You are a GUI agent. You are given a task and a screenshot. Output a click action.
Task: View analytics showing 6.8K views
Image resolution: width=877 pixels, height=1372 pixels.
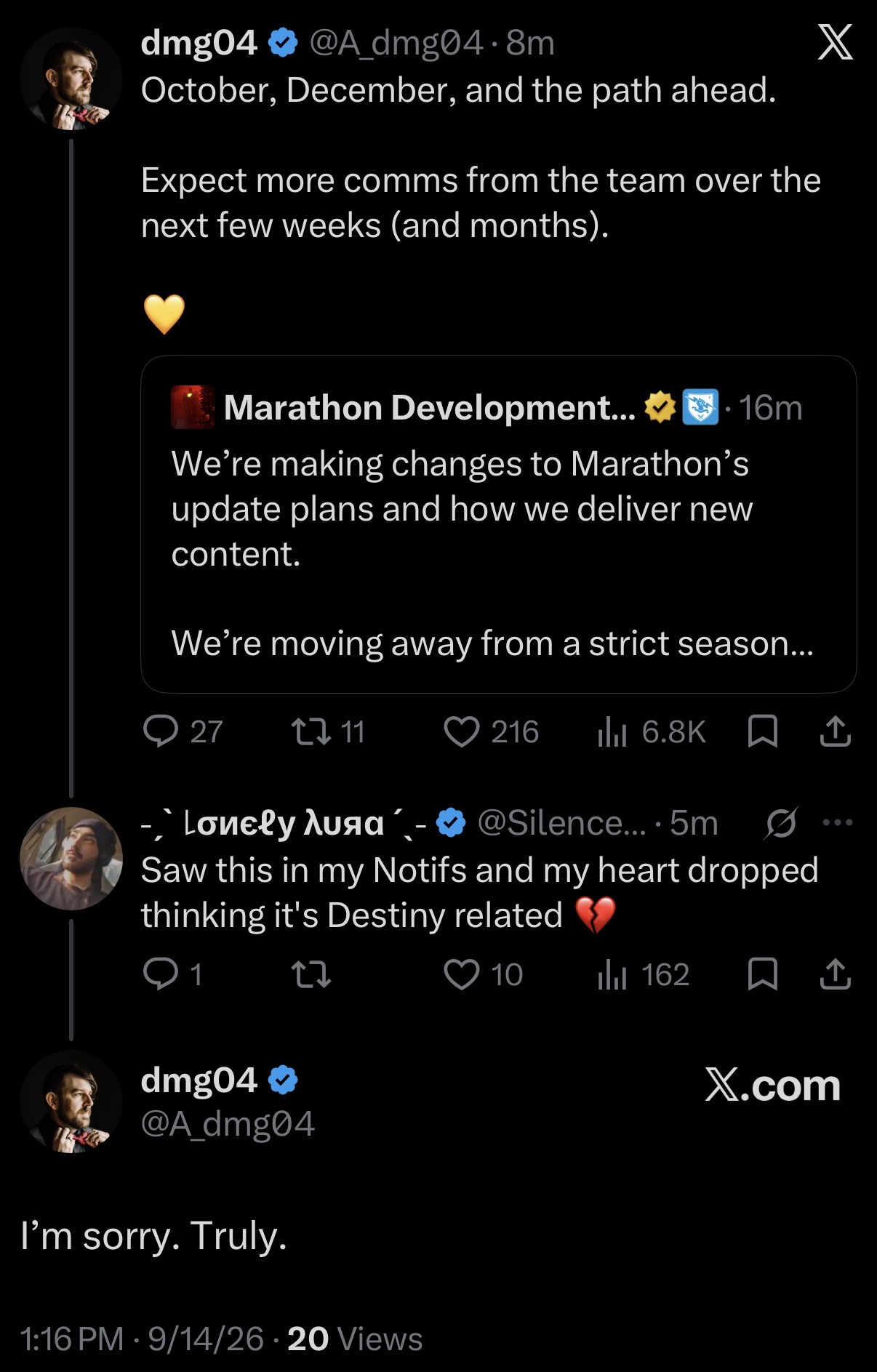click(x=651, y=731)
